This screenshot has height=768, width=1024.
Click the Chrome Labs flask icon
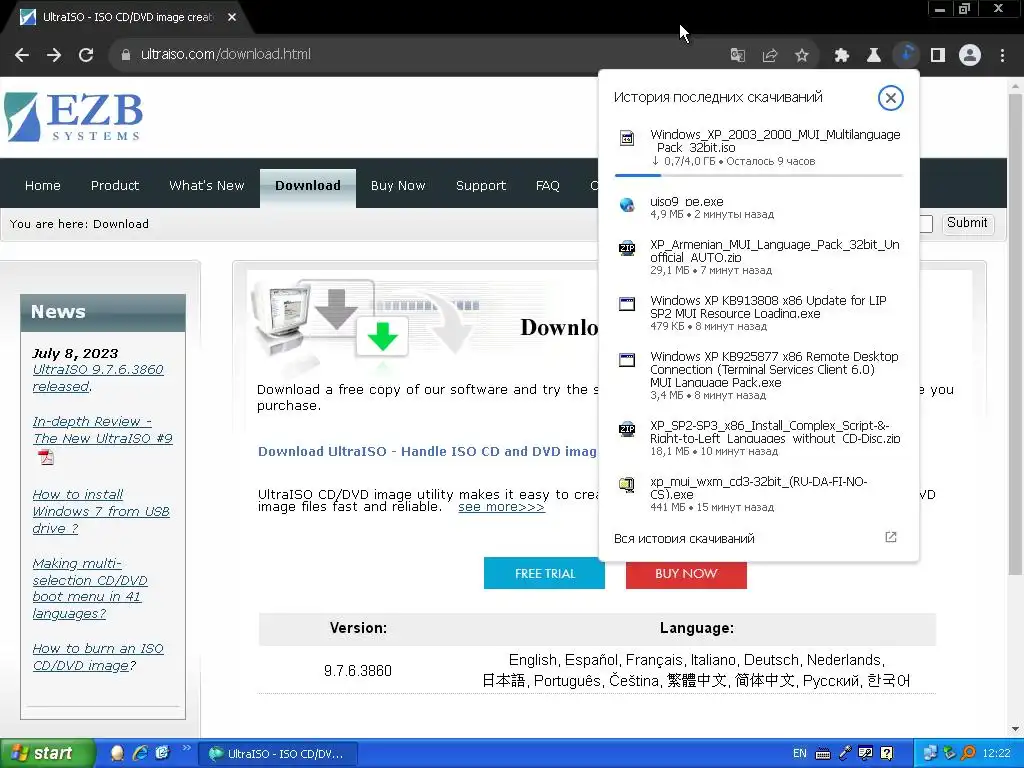pos(874,56)
